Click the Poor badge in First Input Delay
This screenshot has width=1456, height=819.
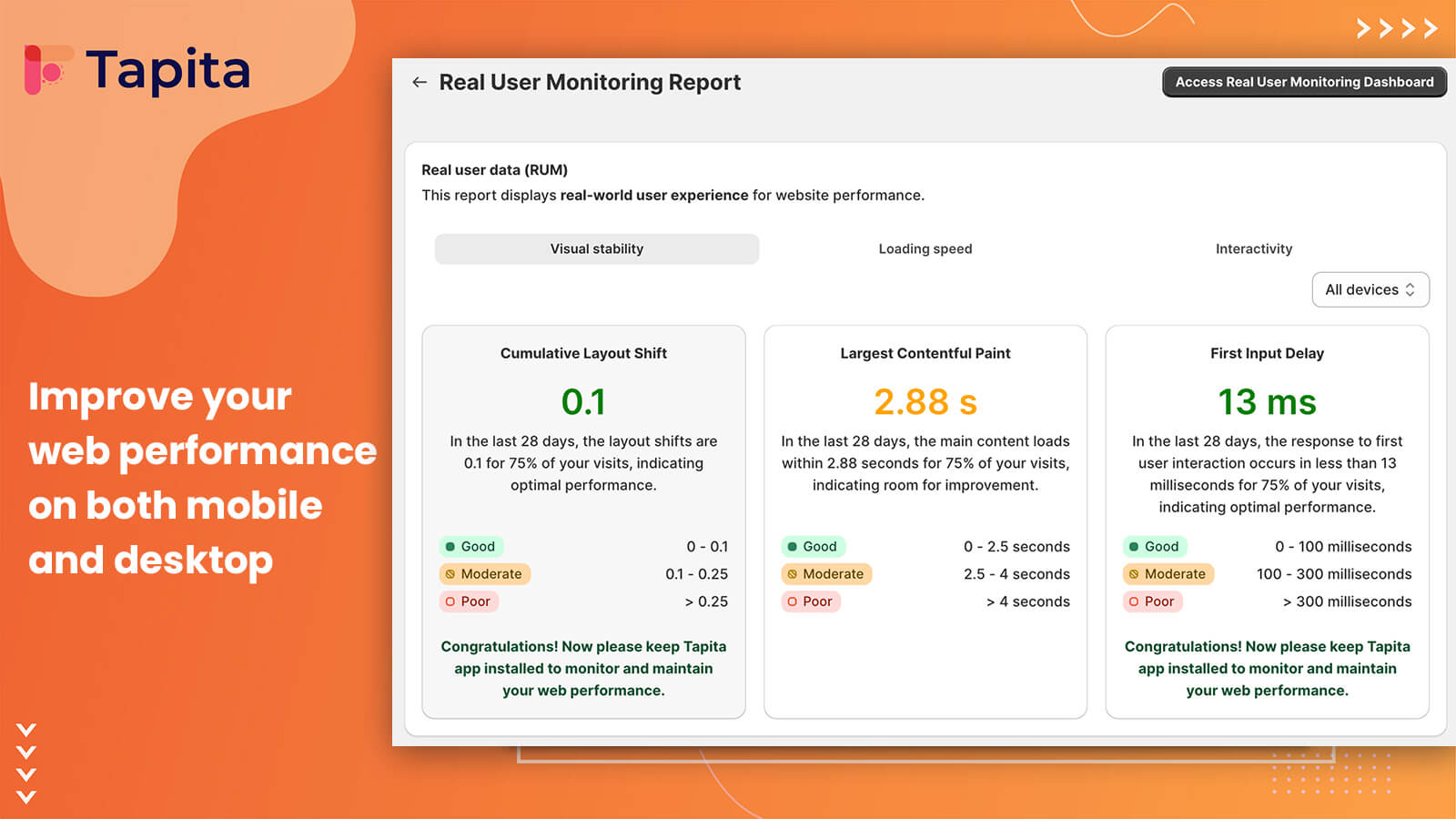tap(1153, 601)
